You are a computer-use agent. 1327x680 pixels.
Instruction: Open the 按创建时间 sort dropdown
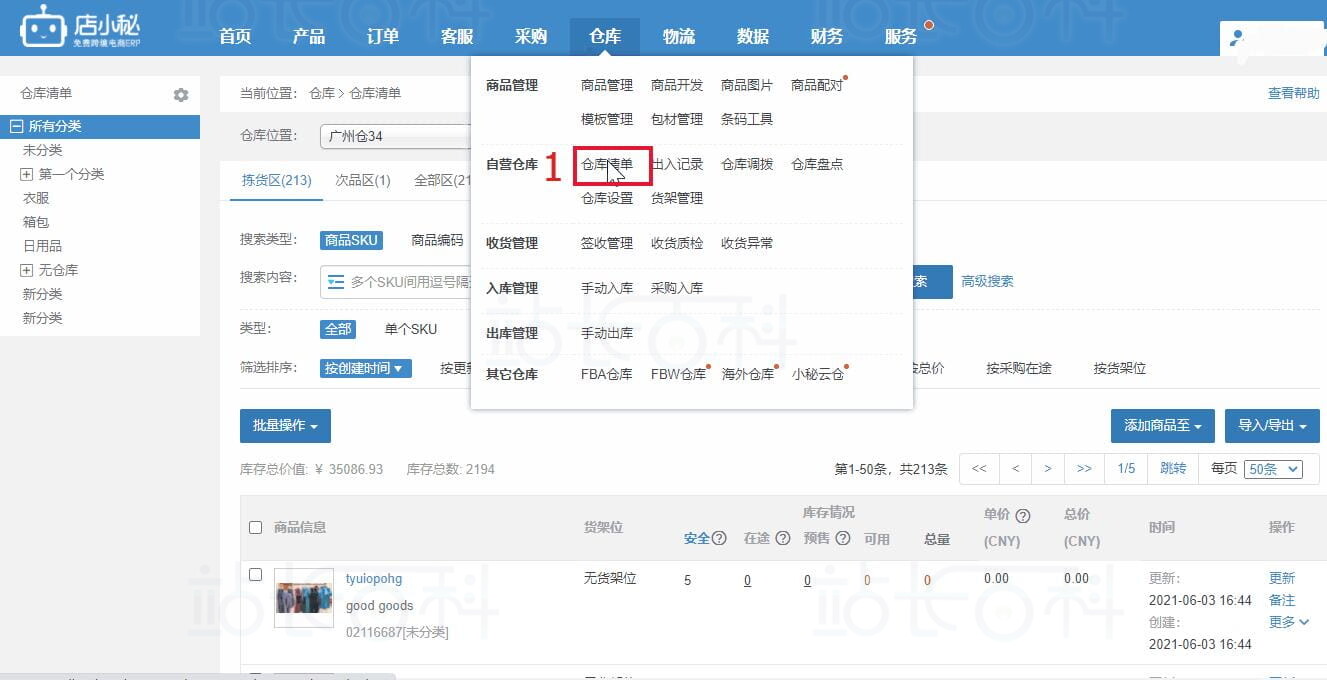coord(365,369)
